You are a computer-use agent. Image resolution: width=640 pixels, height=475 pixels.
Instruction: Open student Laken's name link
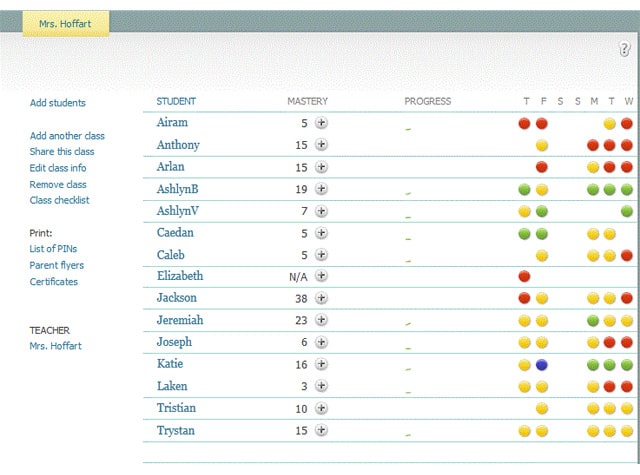coord(172,386)
